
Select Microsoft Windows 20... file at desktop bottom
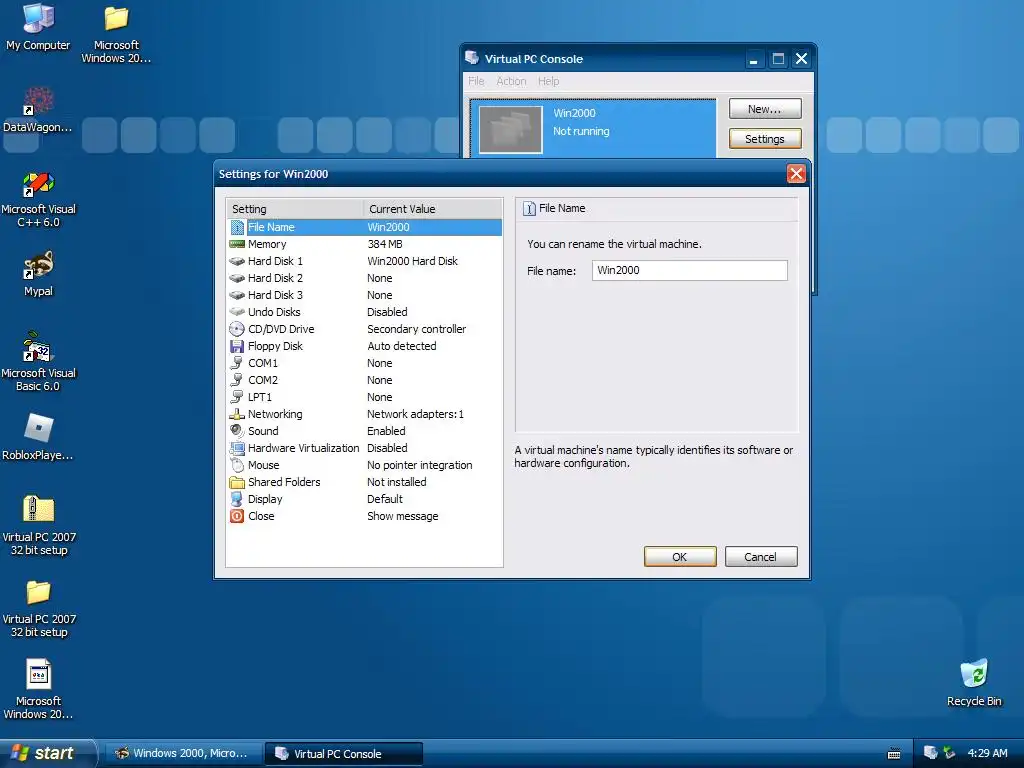click(x=39, y=690)
